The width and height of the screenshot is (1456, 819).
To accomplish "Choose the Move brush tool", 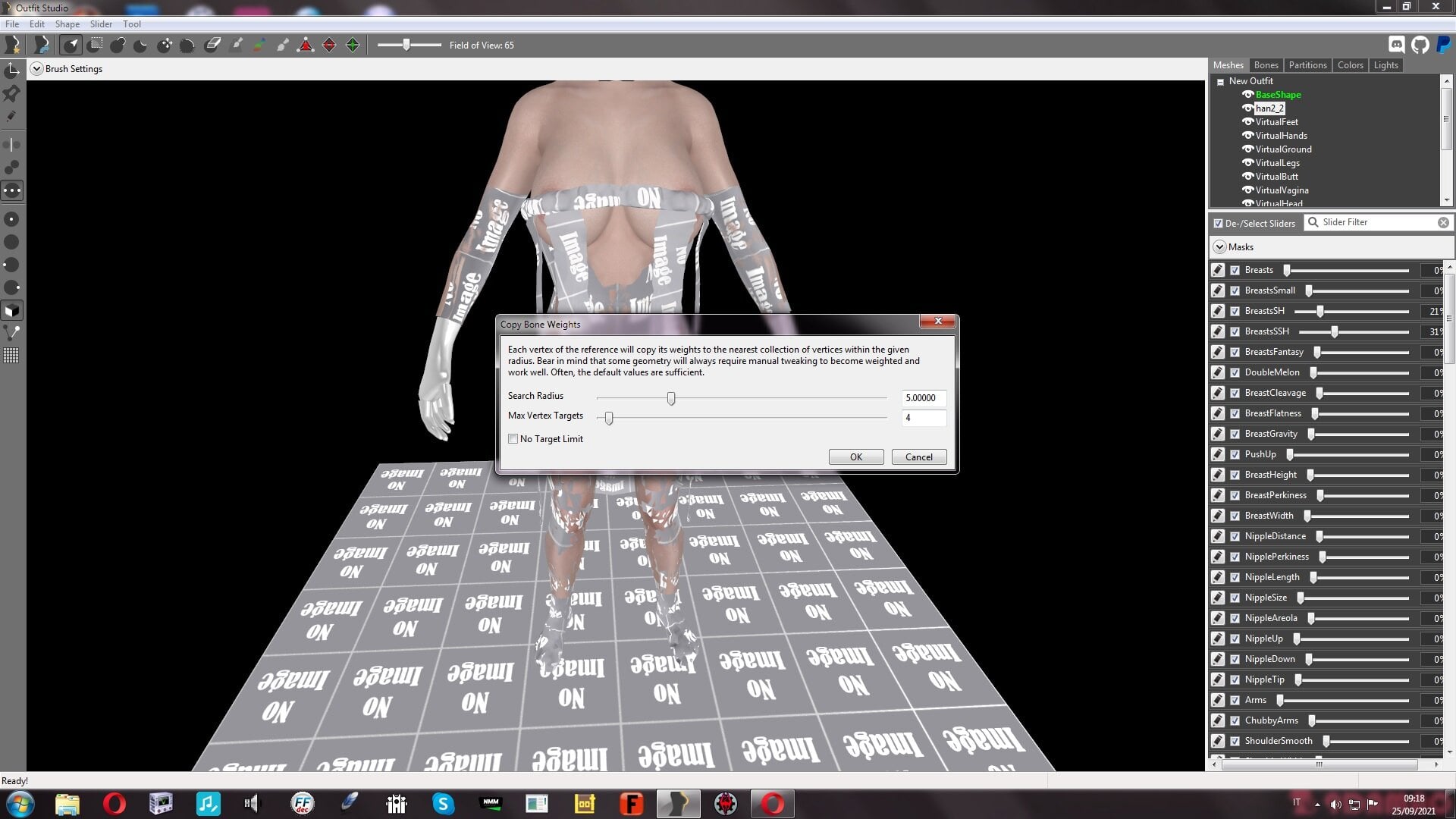I will (x=165, y=45).
